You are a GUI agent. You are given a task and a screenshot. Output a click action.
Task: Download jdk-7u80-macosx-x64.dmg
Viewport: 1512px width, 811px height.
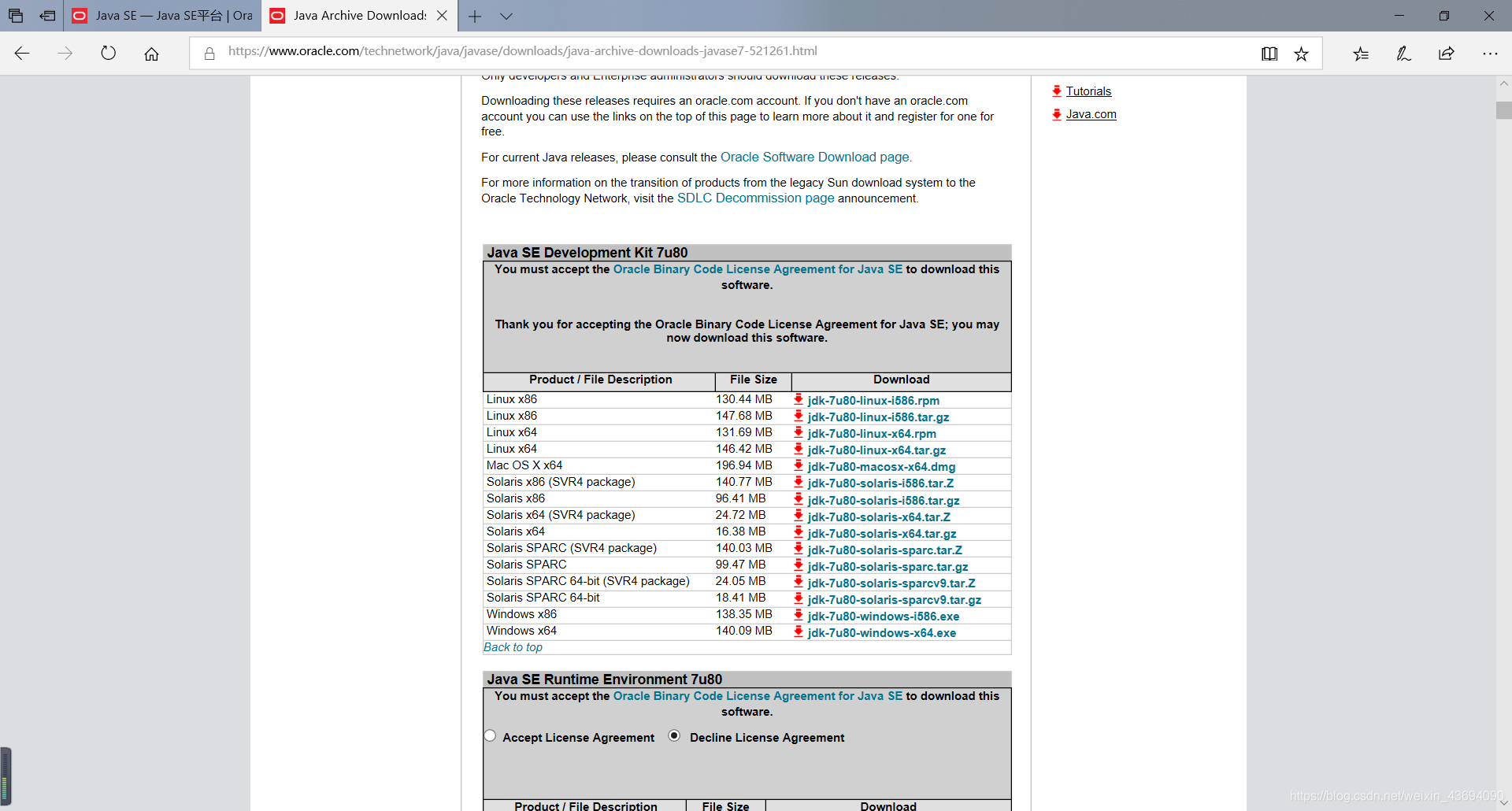pos(881,467)
